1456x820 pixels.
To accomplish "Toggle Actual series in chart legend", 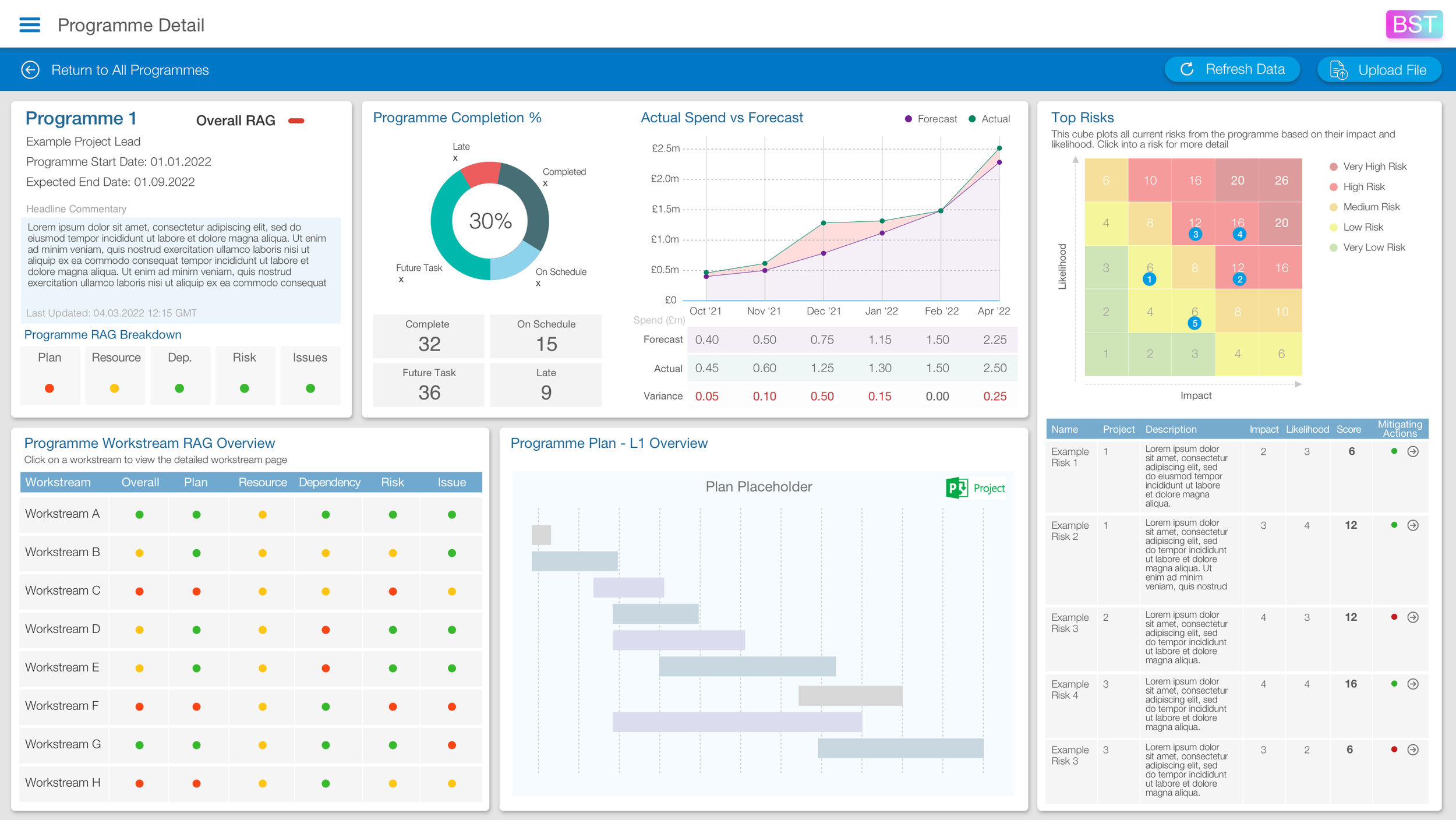I will pyautogui.click(x=989, y=119).
